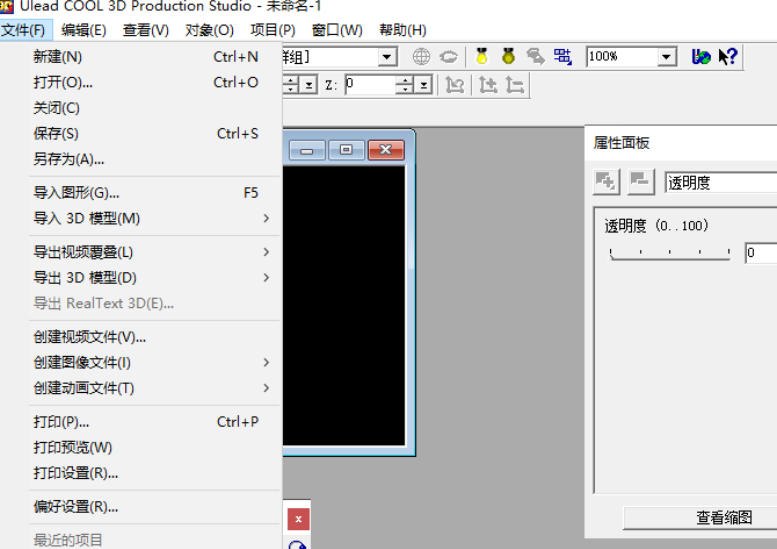Click the wireframe globe icon in toolbar

(x=422, y=57)
